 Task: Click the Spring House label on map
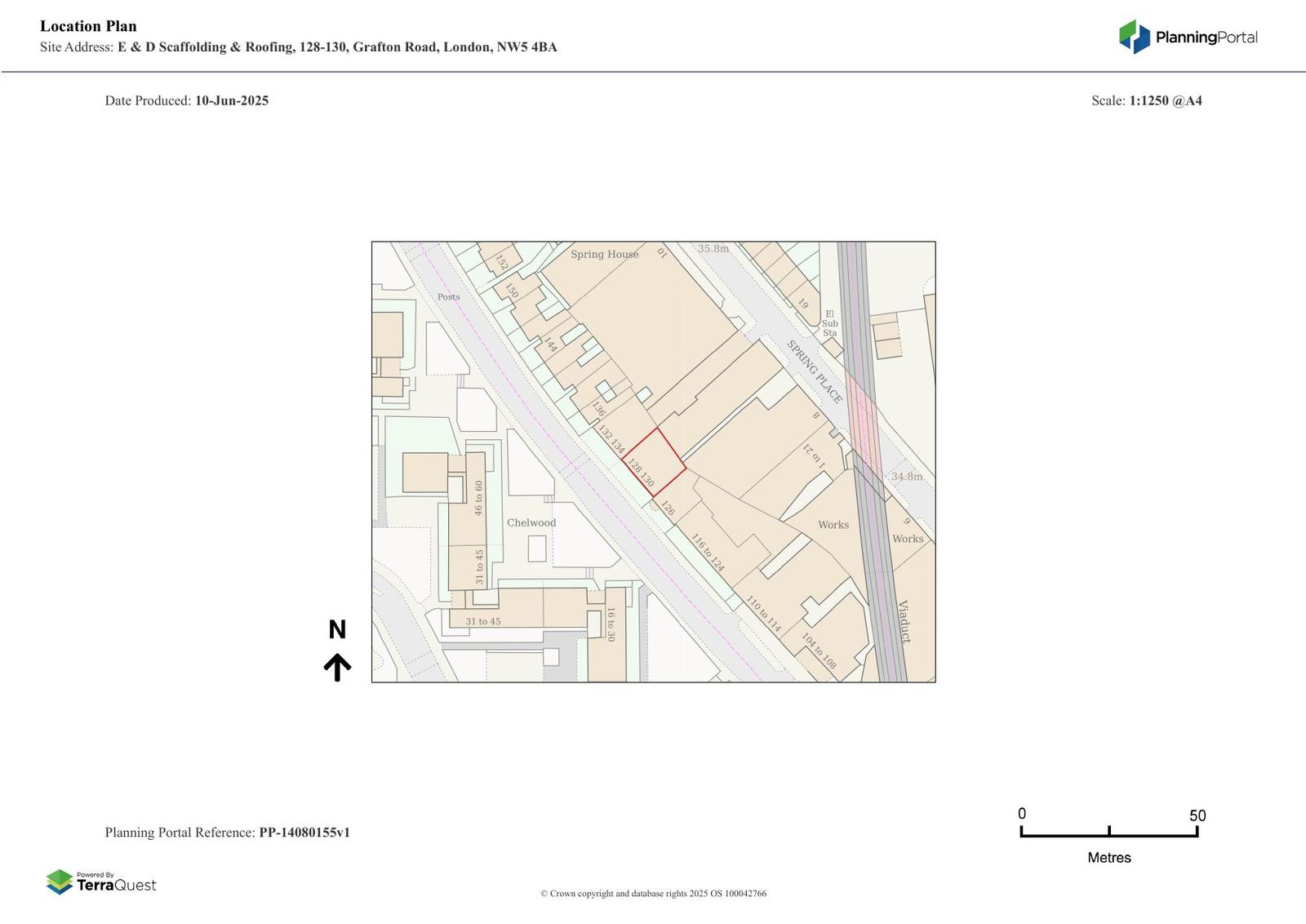point(604,254)
